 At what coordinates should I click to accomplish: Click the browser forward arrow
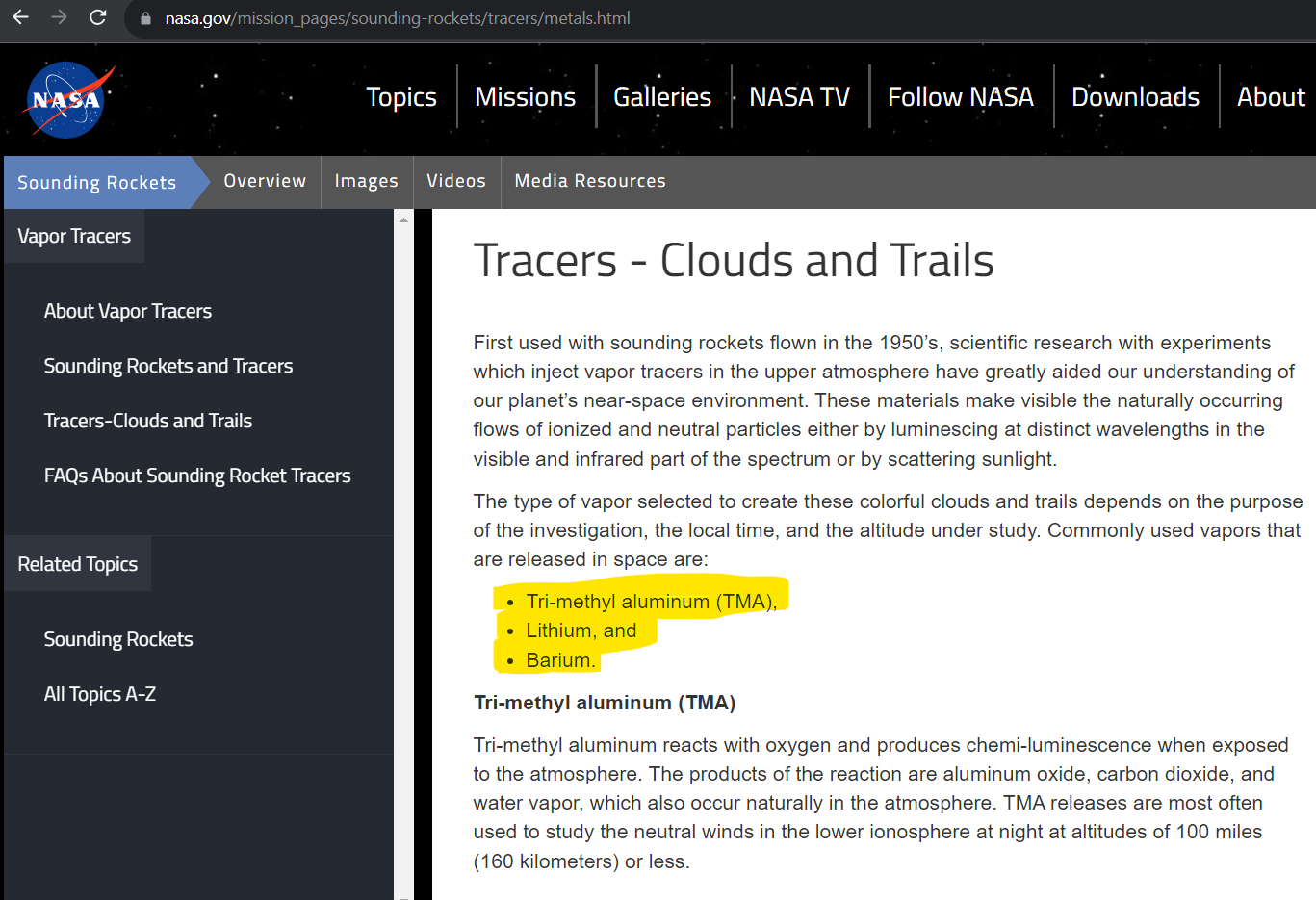(59, 17)
